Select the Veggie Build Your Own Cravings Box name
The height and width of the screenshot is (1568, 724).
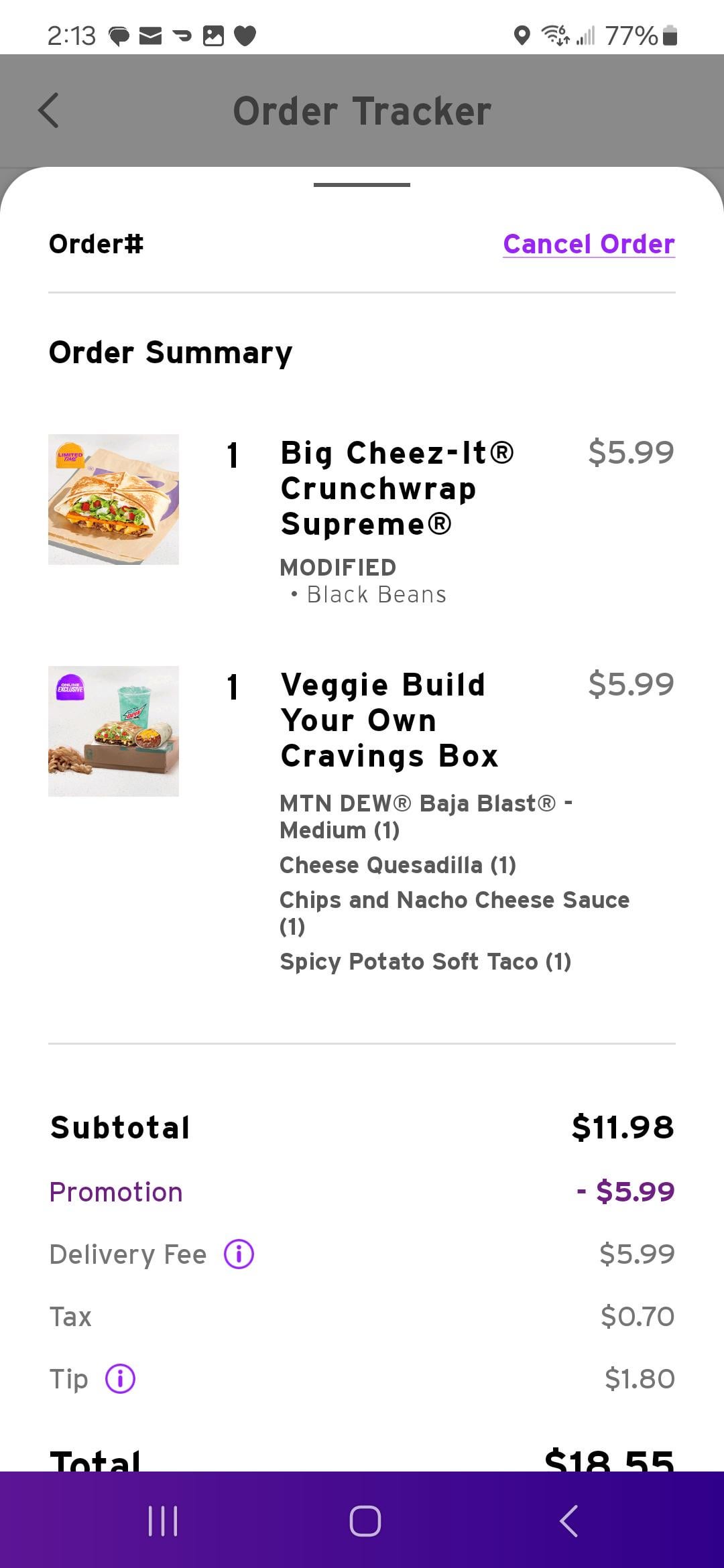point(389,720)
